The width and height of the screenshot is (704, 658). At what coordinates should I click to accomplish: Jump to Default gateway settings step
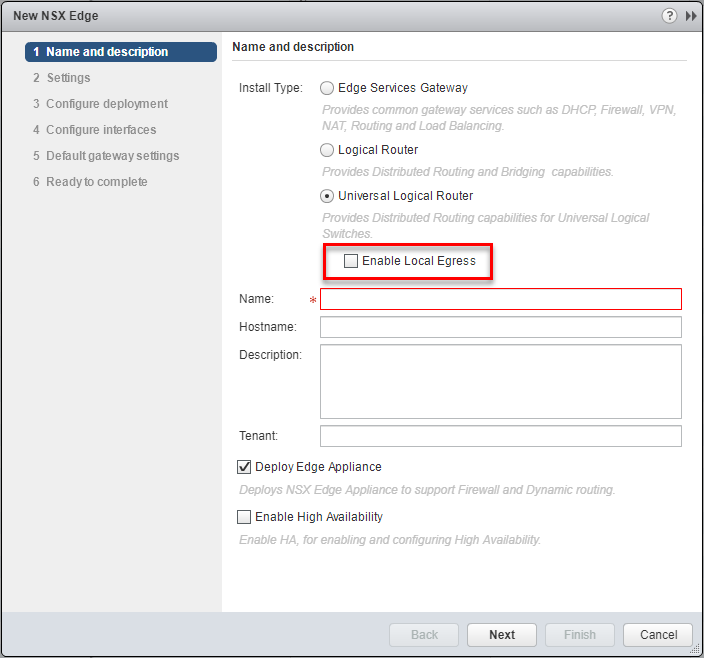point(112,156)
